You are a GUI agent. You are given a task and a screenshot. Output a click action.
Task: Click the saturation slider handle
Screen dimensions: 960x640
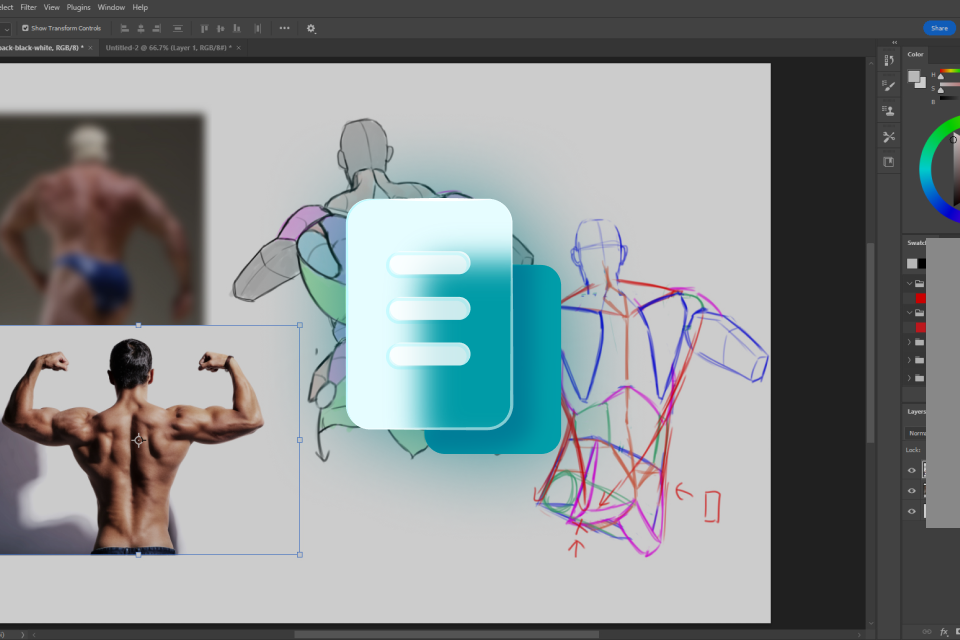pos(941,90)
